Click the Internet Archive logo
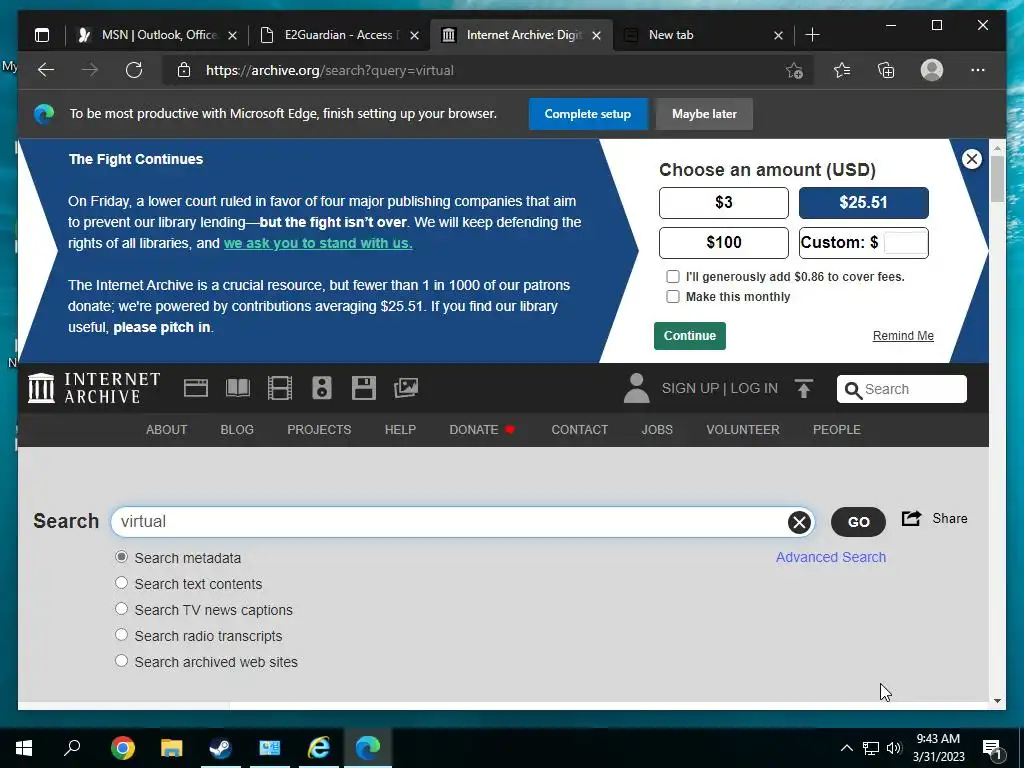The height and width of the screenshot is (768, 1024). pyautogui.click(x=94, y=388)
